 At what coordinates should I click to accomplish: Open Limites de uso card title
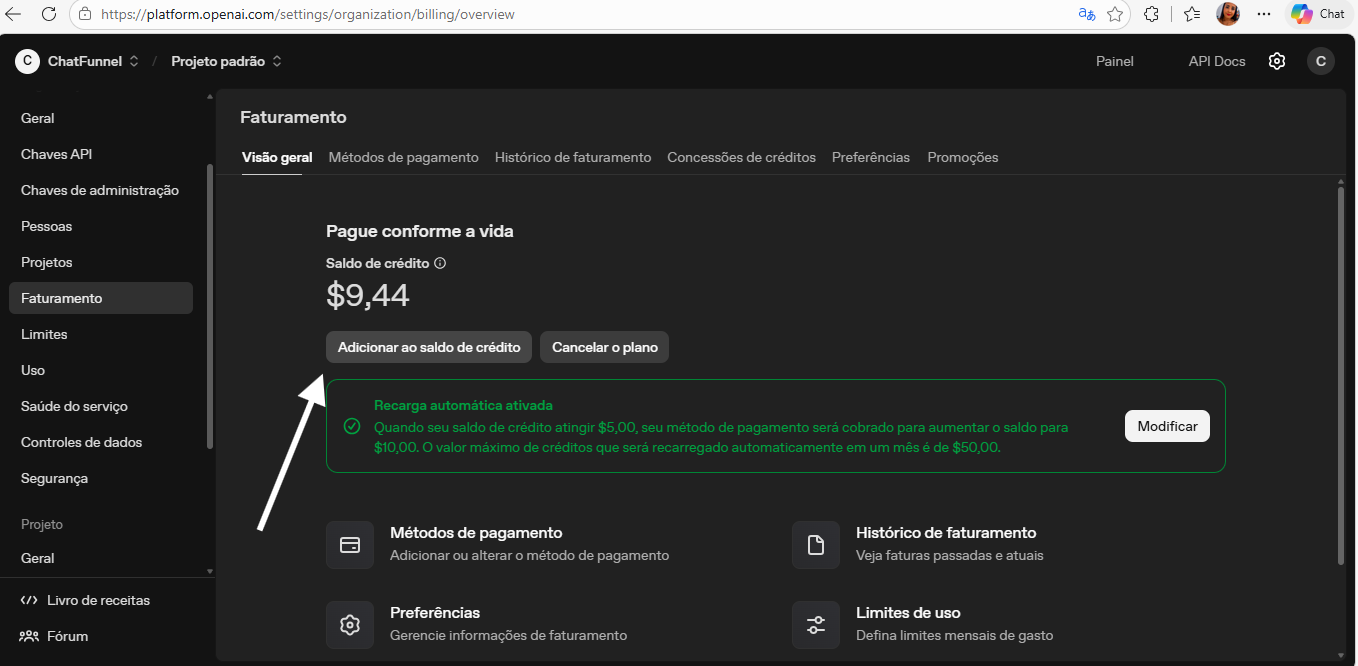(x=908, y=613)
